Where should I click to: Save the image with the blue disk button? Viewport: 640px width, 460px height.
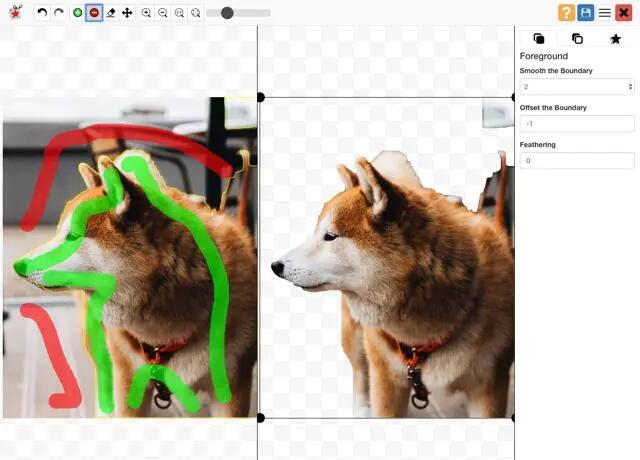[x=585, y=13]
